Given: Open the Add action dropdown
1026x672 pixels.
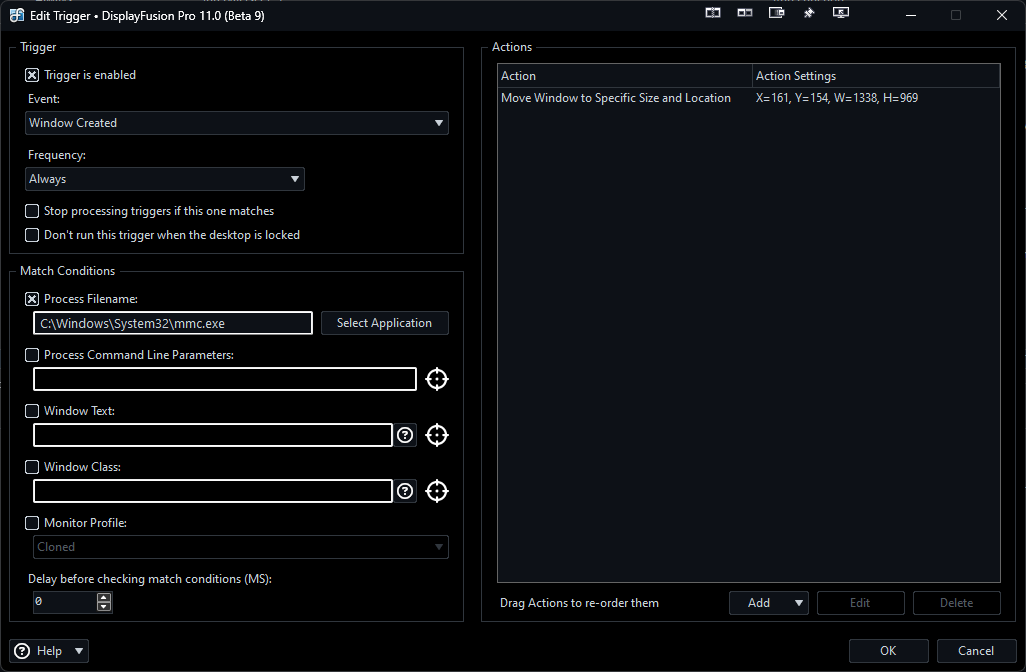Looking at the screenshot, I should click(769, 603).
